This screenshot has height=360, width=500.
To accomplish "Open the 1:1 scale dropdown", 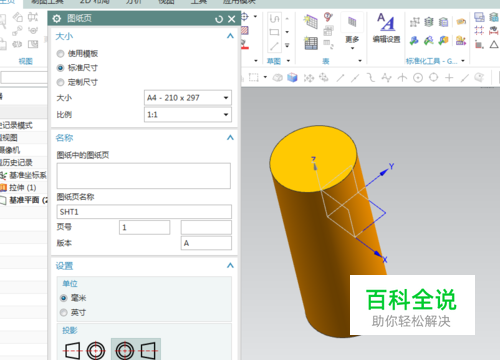I will (x=188, y=115).
